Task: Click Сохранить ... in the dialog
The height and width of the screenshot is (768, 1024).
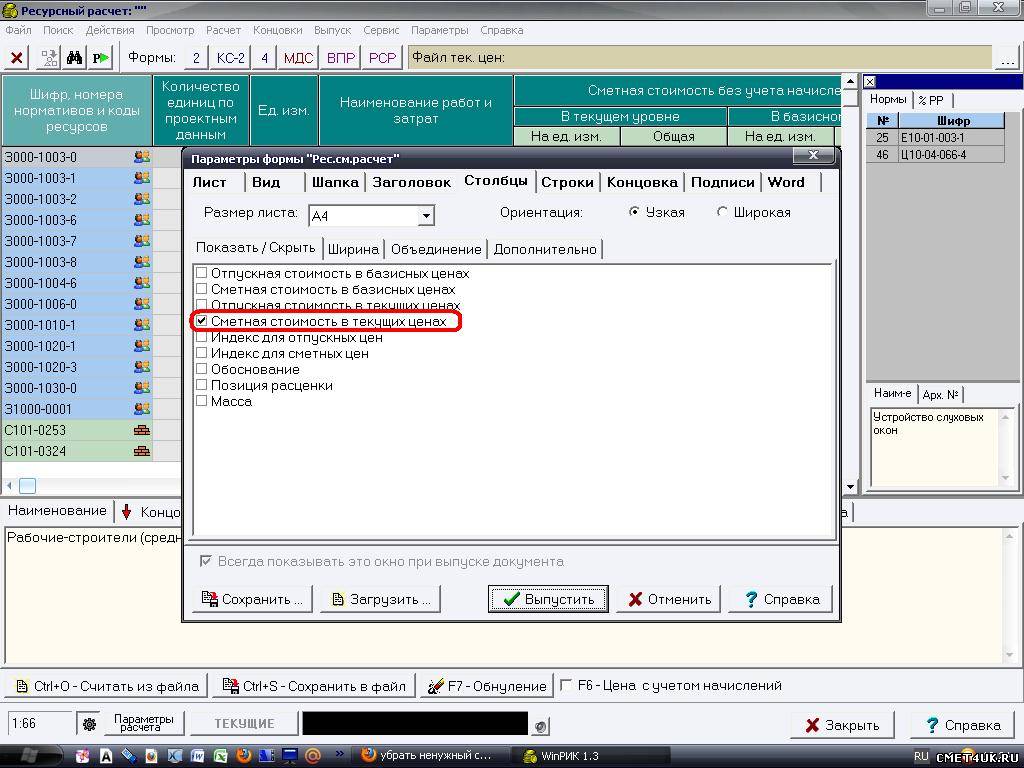Action: 252,599
